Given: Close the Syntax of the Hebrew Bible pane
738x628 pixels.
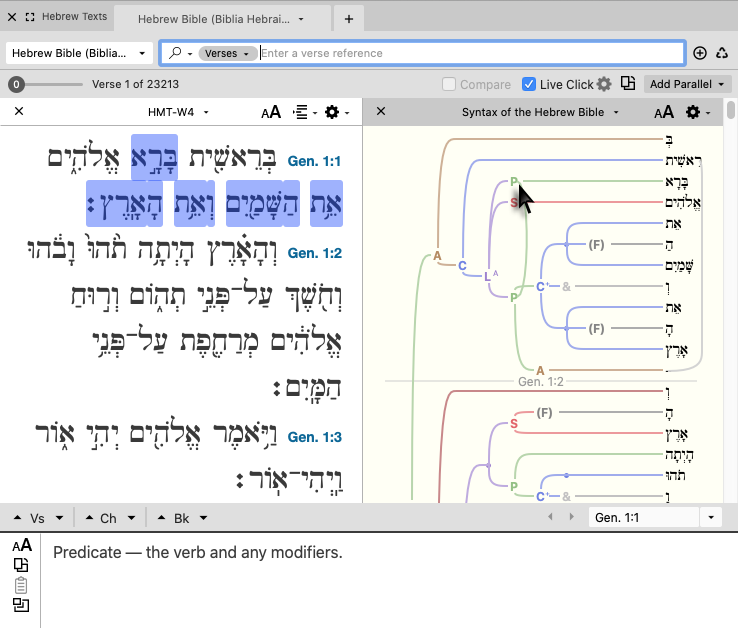Looking at the screenshot, I should 380,112.
